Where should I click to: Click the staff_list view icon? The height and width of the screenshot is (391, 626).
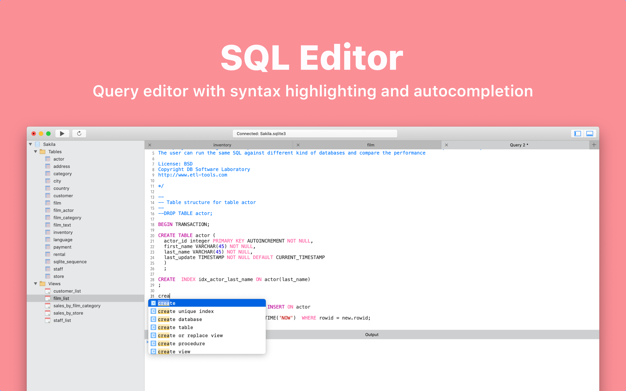pyautogui.click(x=48, y=320)
